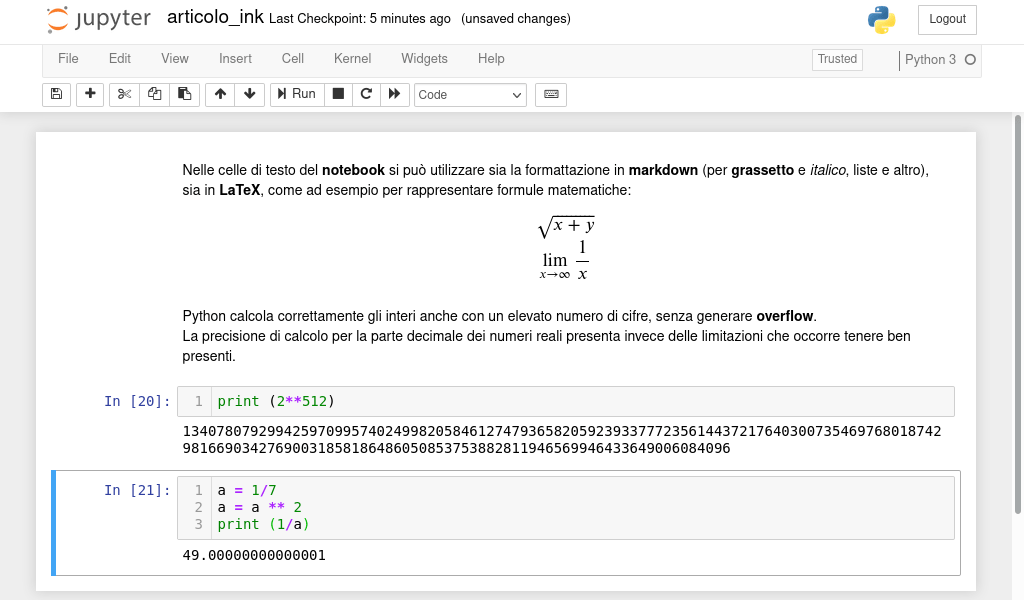Open the Help menu
Viewport: 1024px width, 600px height.
pyautogui.click(x=491, y=59)
